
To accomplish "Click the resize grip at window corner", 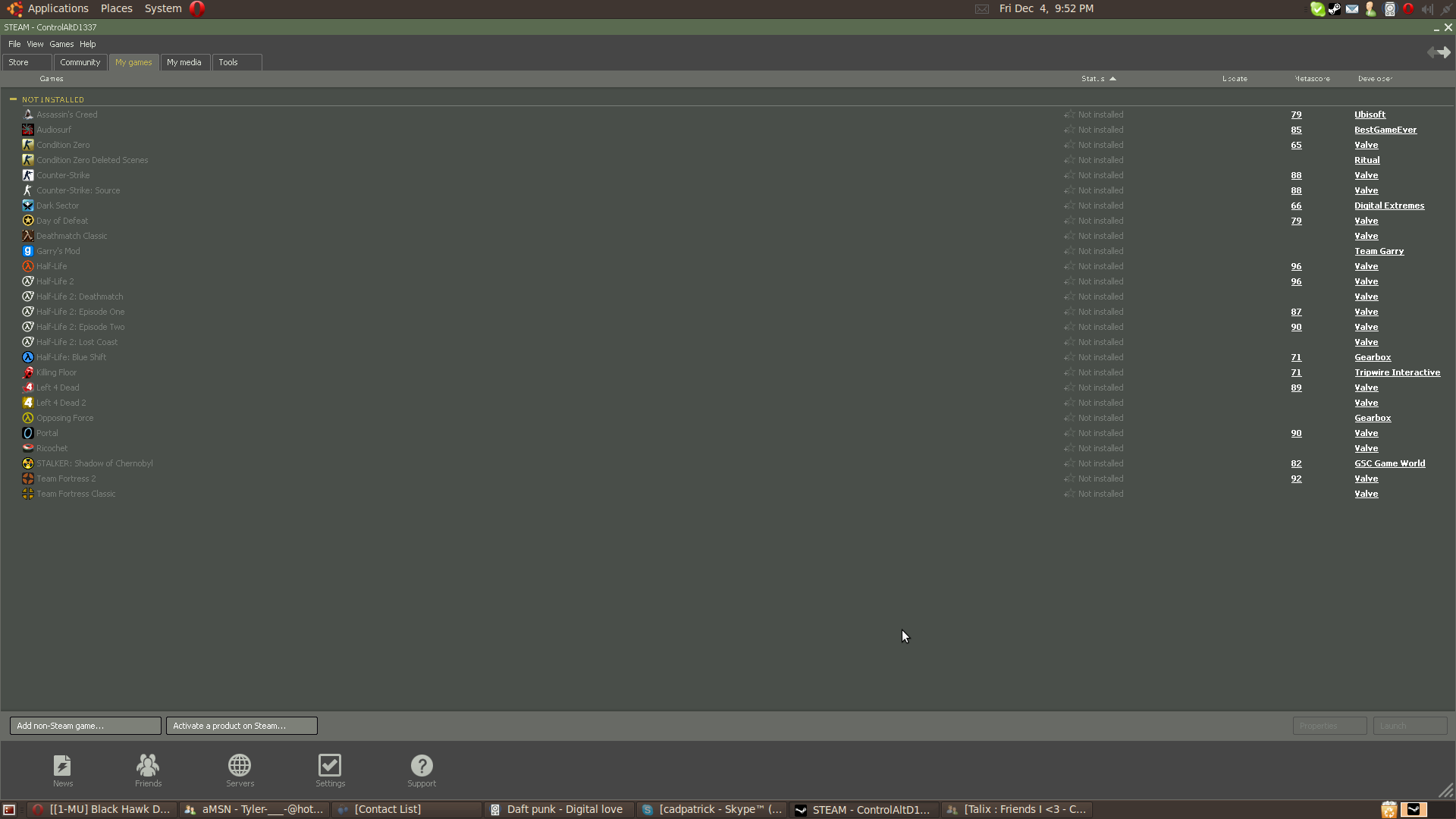I will tap(1446, 790).
